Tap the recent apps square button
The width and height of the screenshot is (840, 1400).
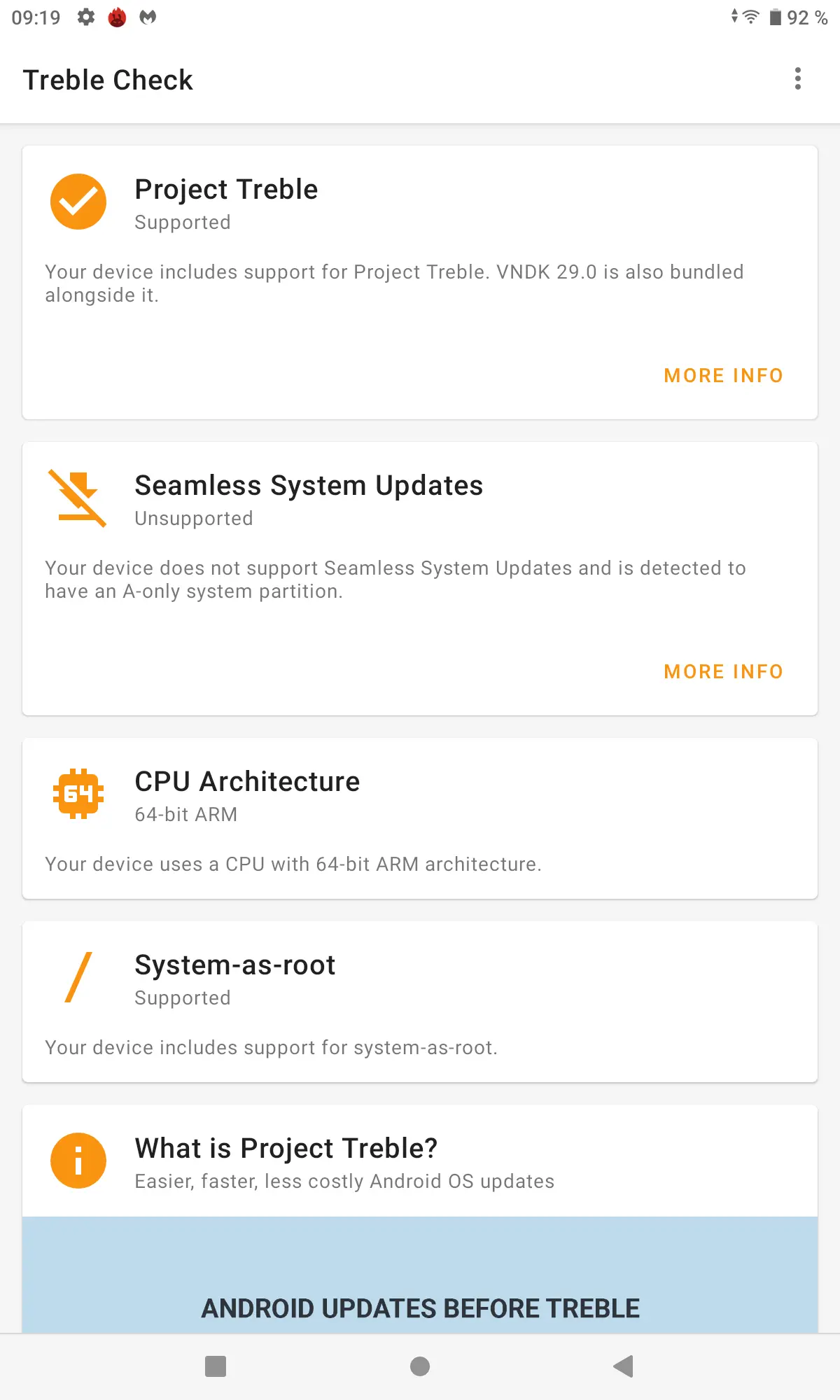[216, 1366]
